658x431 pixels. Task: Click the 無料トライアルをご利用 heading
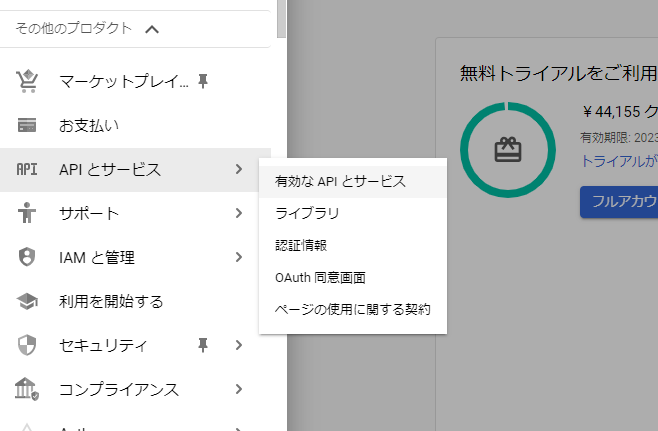pos(559,73)
